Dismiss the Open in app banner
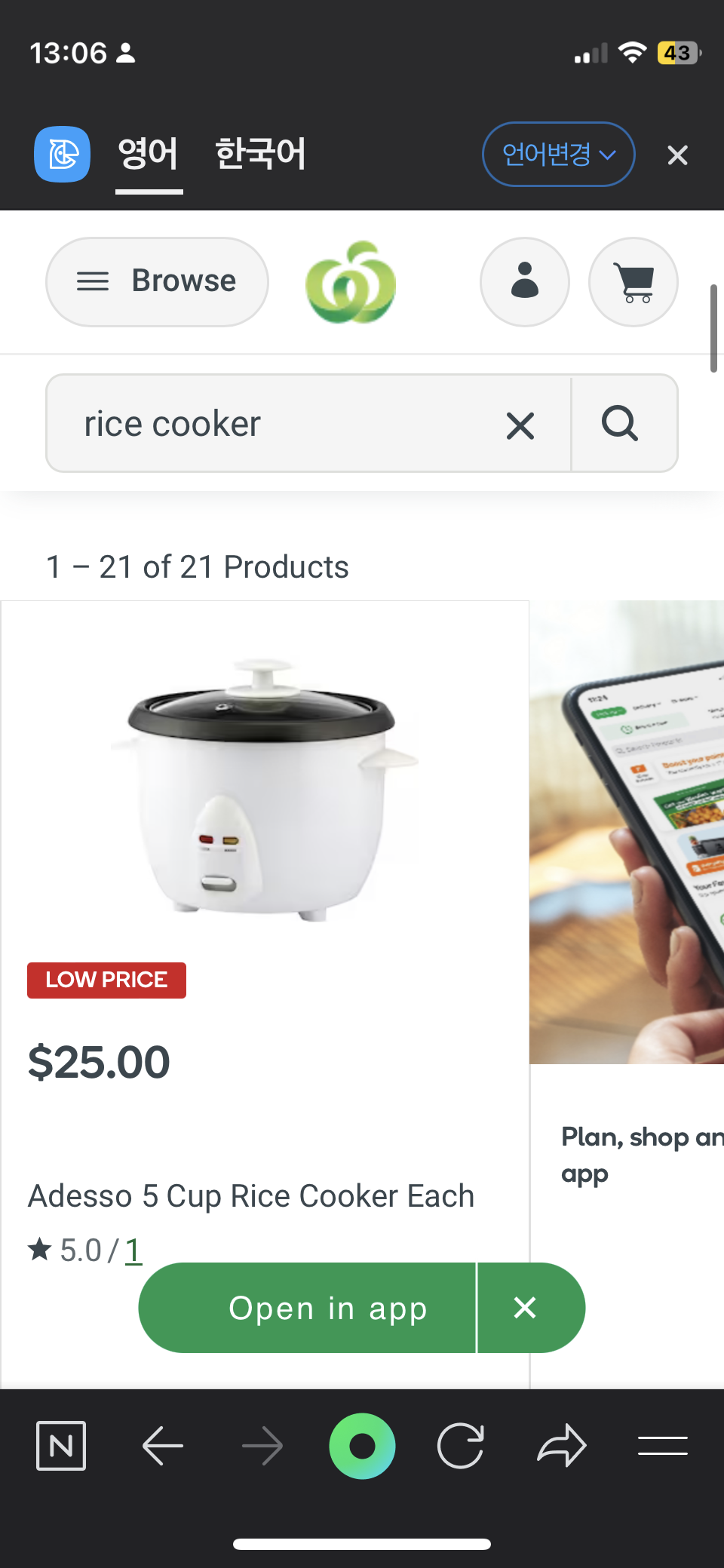 [525, 1308]
